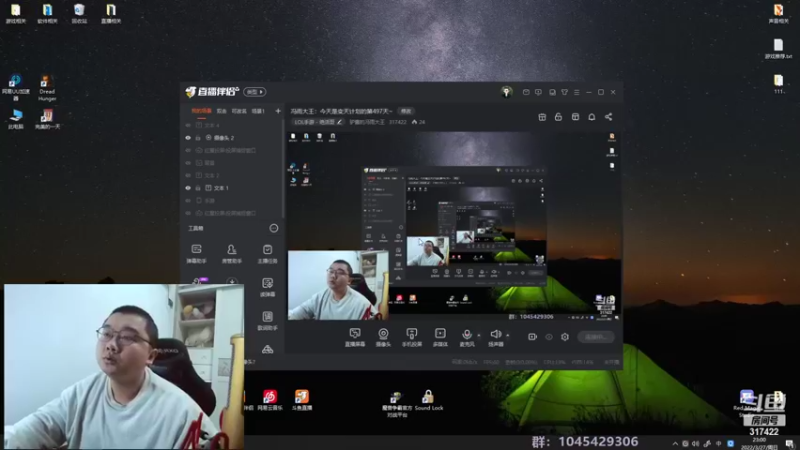Add a 多媒体 media source

coord(440,337)
